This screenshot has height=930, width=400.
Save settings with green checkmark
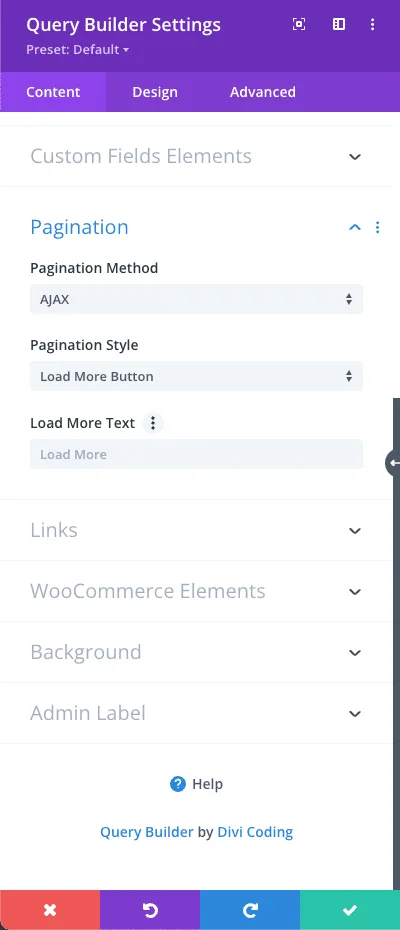click(x=350, y=910)
